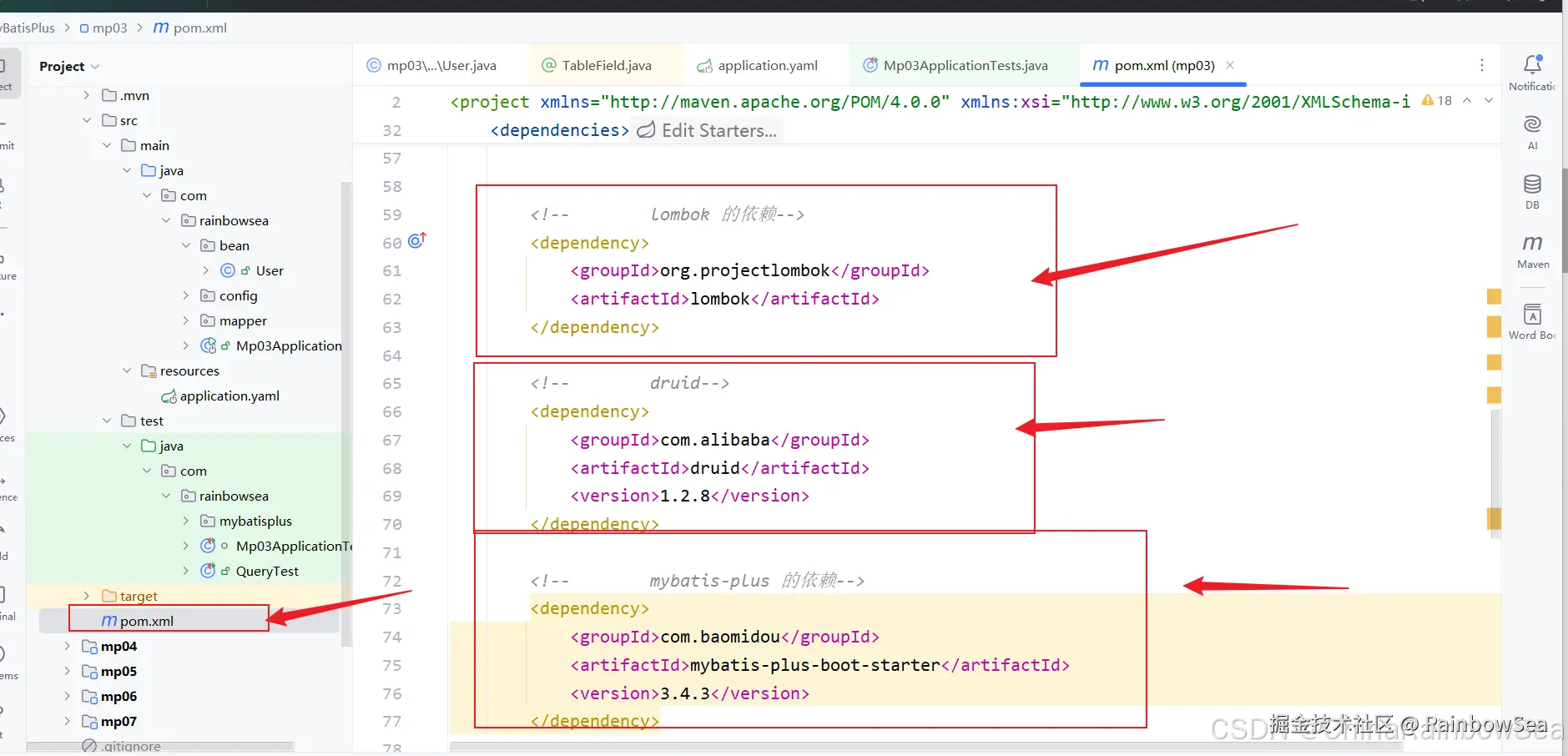Expand the mp04 module
Screen dimensions: 1568x756
coord(67,646)
